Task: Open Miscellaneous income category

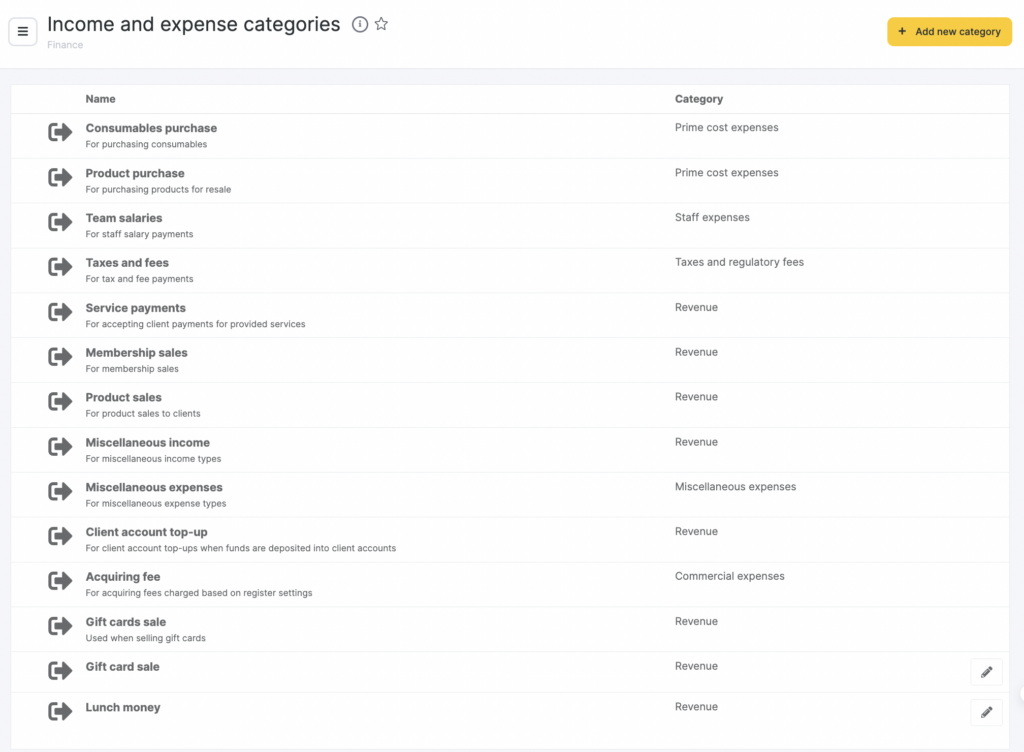Action: [x=147, y=443]
